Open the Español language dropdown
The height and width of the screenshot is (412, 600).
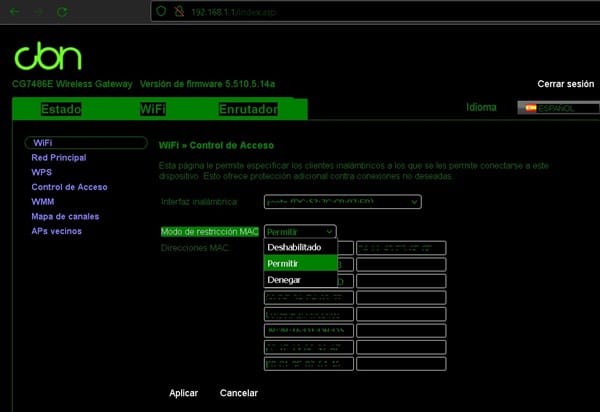click(558, 108)
